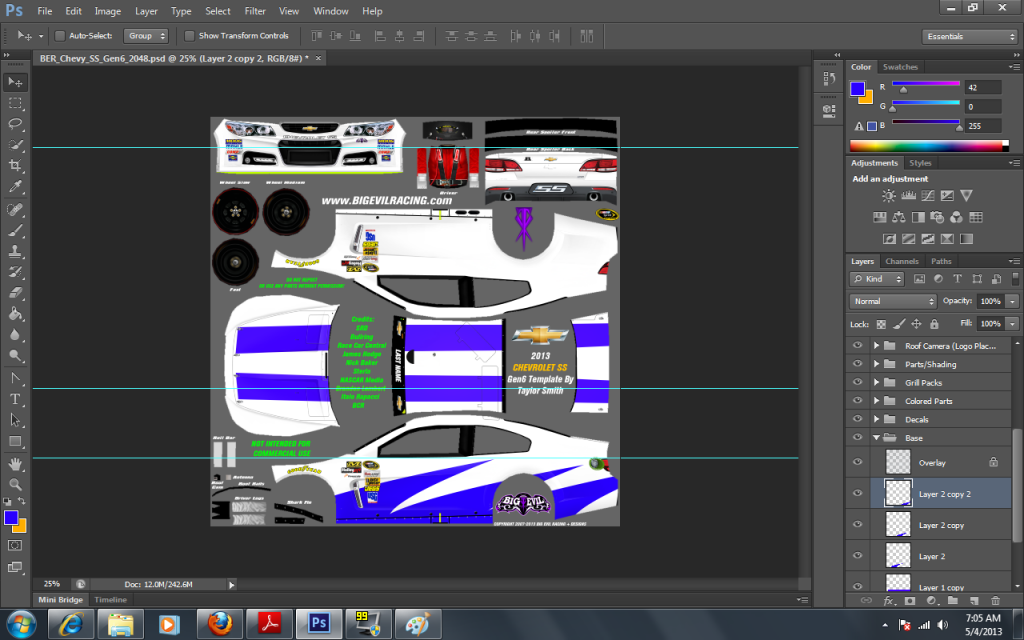
Task: Select the Clone Stamp tool
Action: pos(15,251)
